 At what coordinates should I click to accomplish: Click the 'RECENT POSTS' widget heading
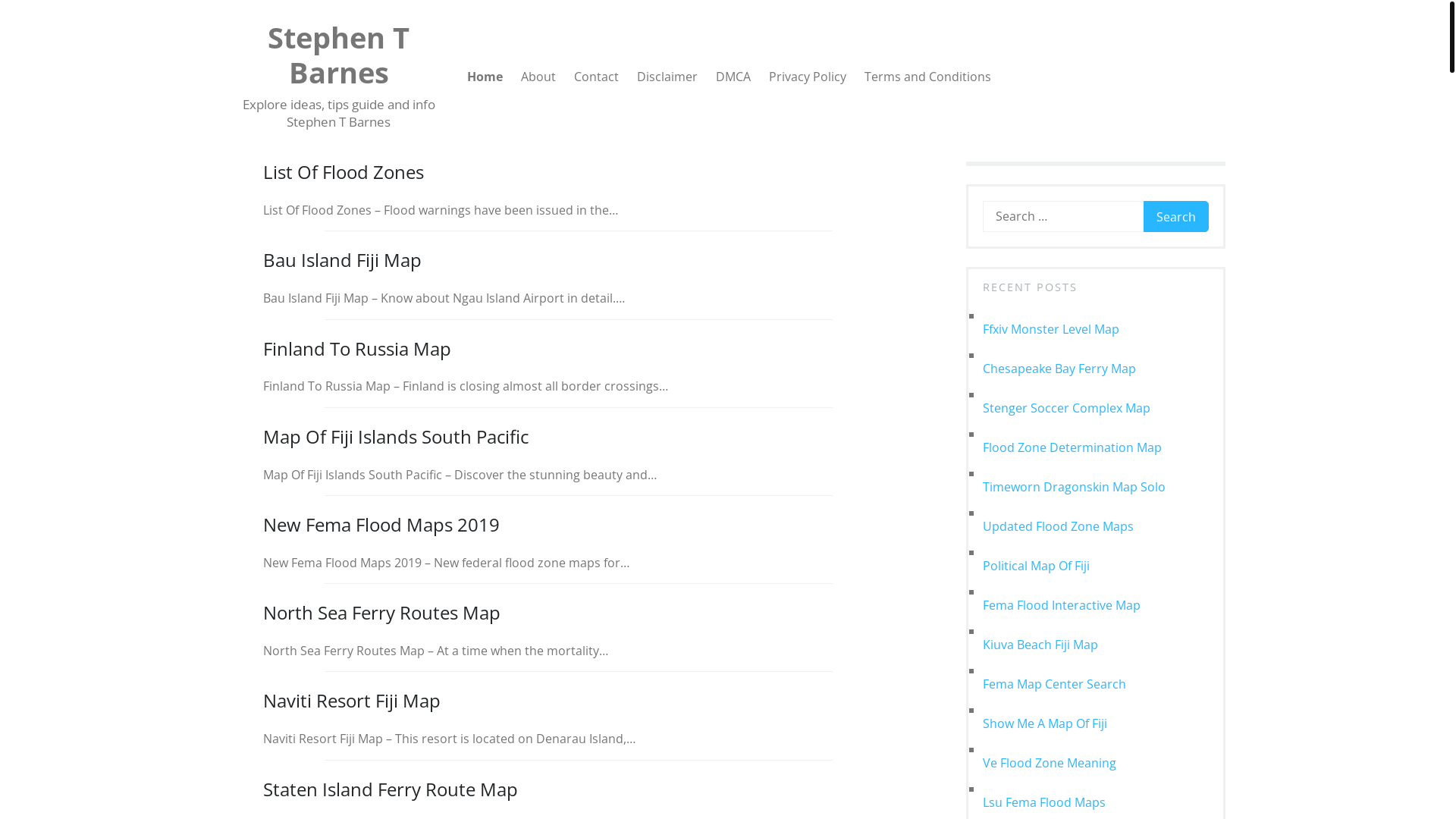[x=1030, y=287]
